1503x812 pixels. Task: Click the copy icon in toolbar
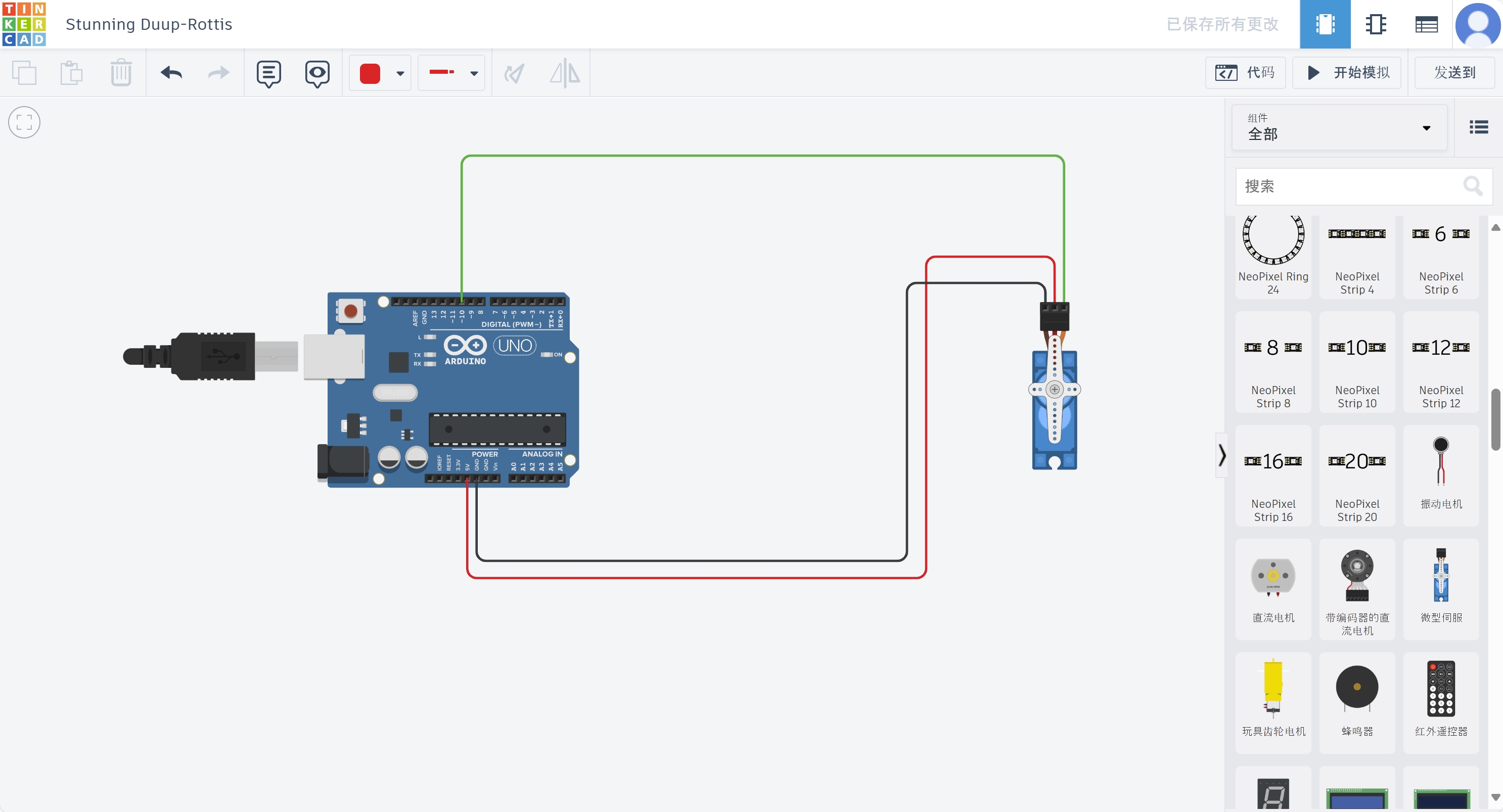24,73
